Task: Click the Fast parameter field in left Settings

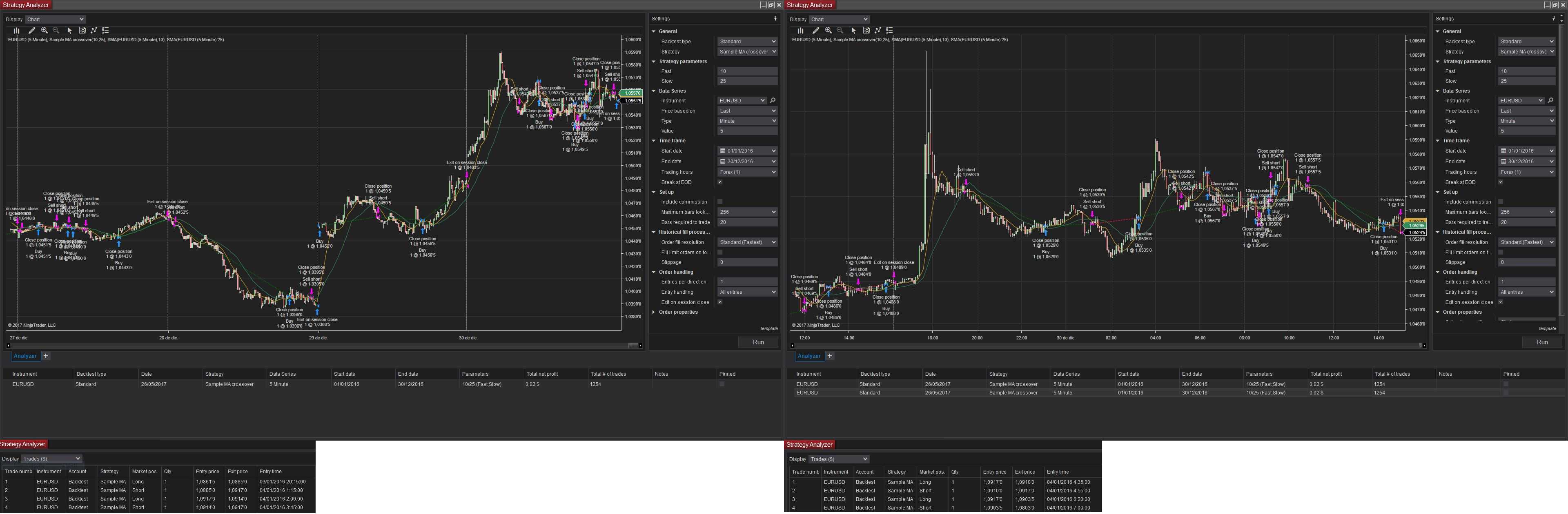Action: [747, 71]
